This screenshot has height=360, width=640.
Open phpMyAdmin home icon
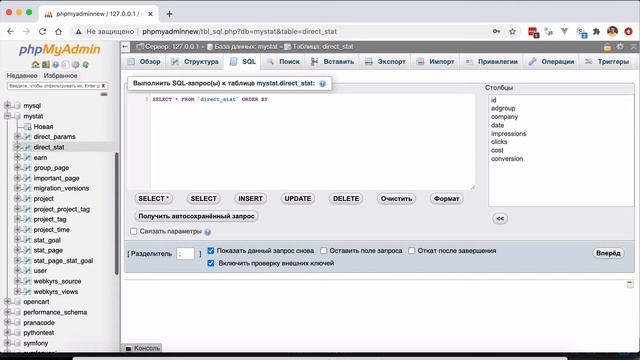point(36,64)
